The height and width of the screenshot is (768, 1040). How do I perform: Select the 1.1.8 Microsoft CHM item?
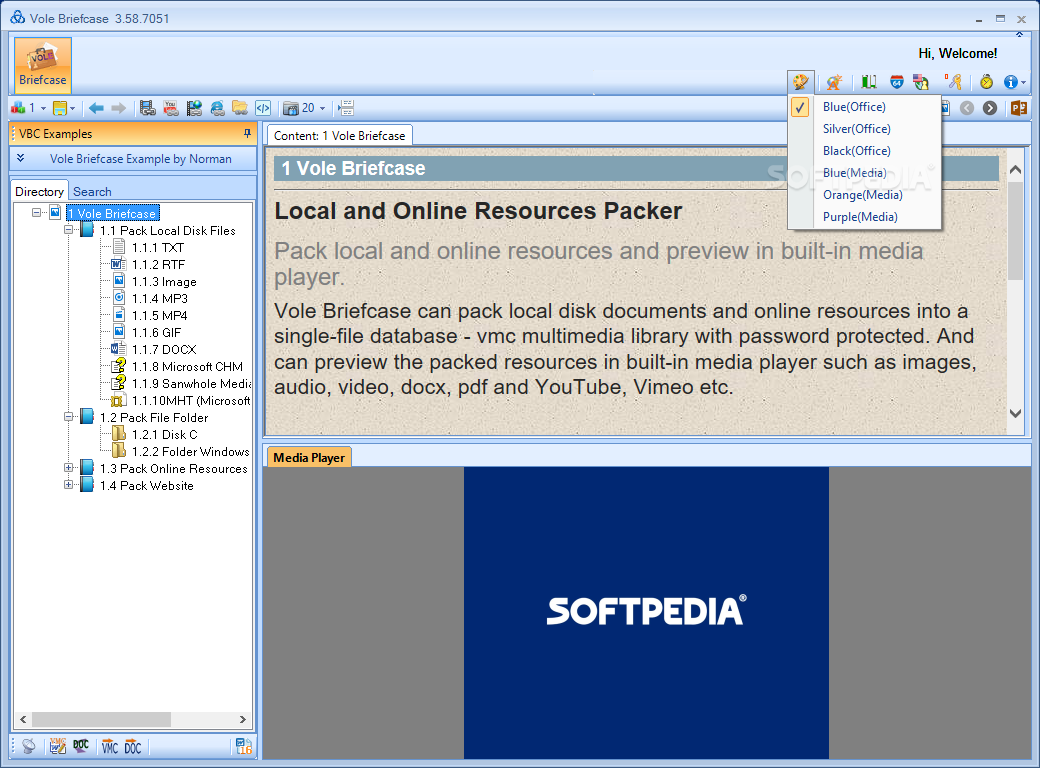(187, 367)
